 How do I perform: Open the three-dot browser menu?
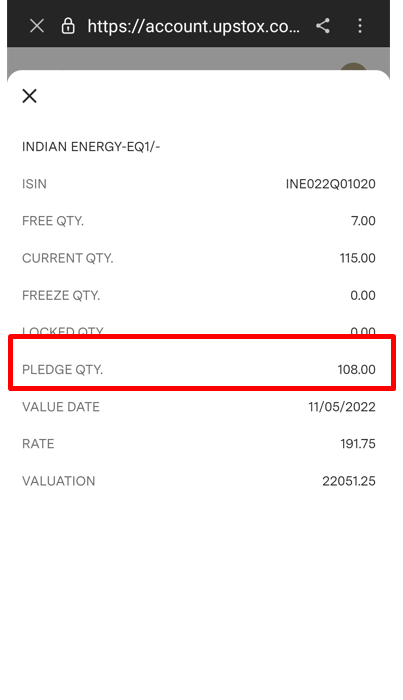(x=360, y=26)
